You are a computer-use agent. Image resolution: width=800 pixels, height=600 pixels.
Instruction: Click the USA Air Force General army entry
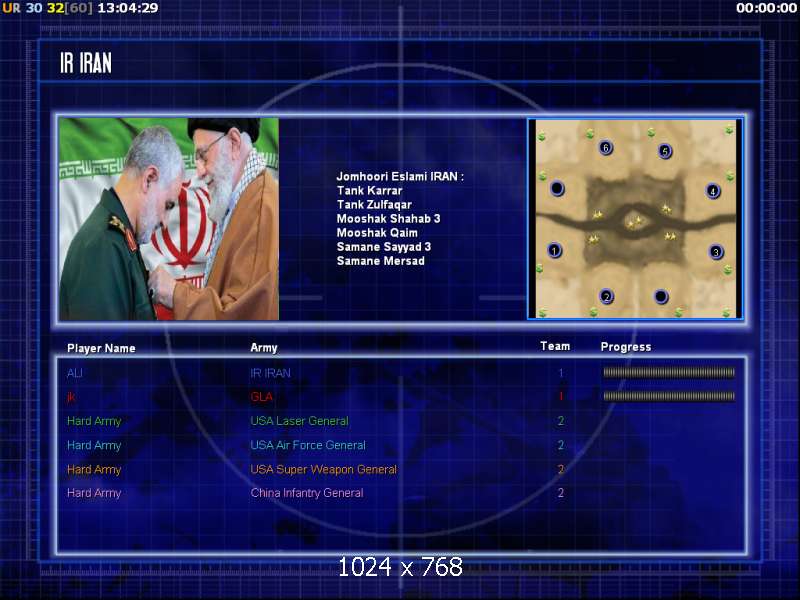(x=308, y=445)
